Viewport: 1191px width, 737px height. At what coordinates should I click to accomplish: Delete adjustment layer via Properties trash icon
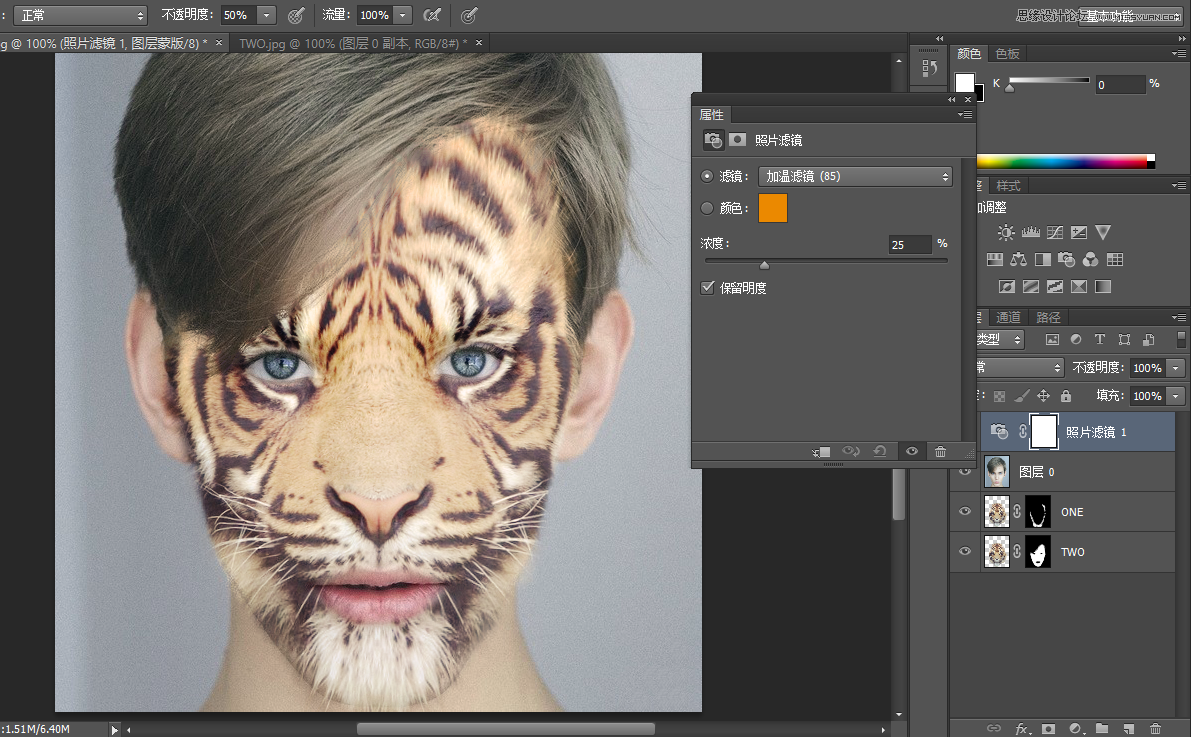(940, 451)
